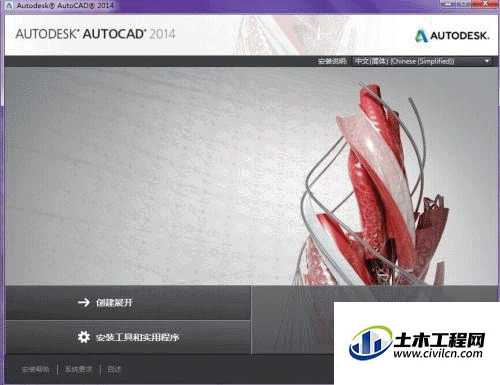
Task: Click the 创建展开 button
Action: point(128,303)
